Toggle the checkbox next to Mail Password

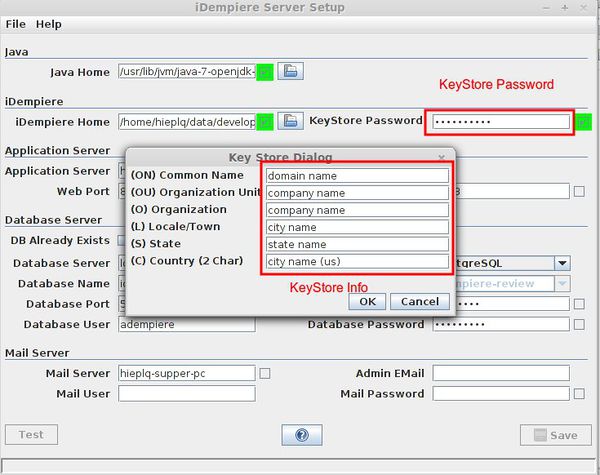[580, 394]
